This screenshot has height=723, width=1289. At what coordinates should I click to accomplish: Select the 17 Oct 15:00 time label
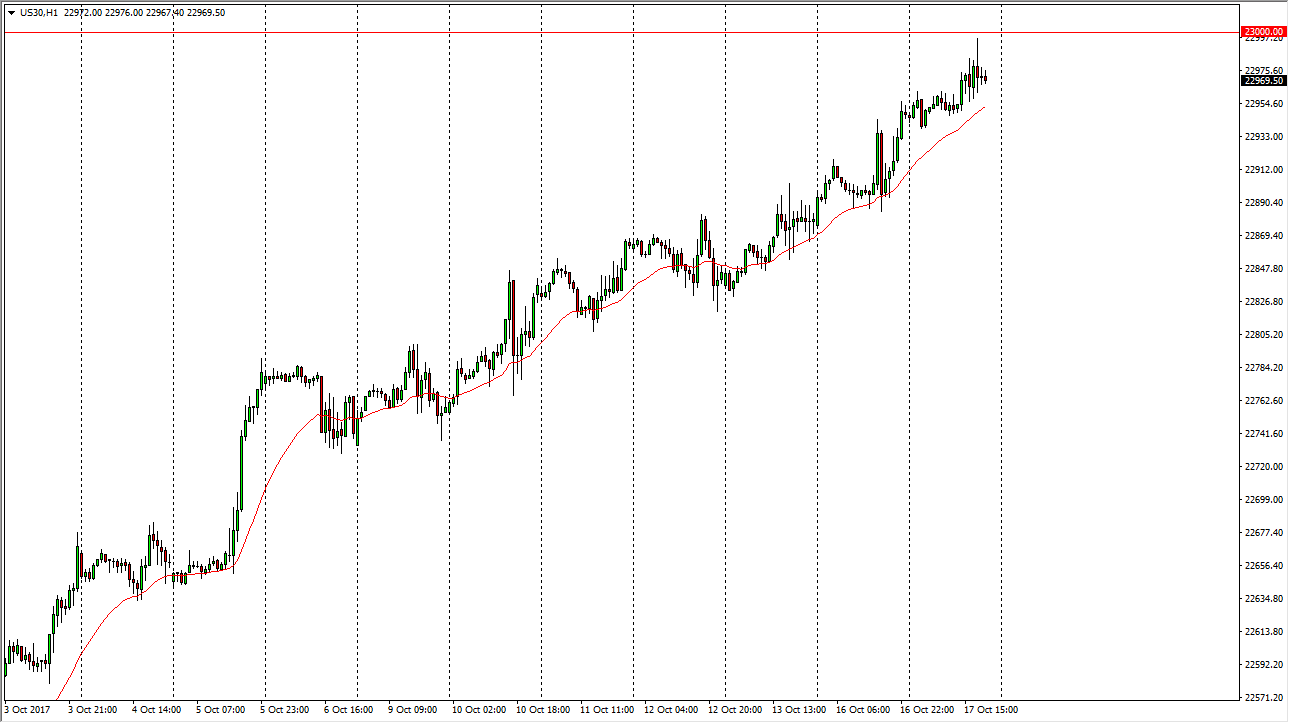991,710
